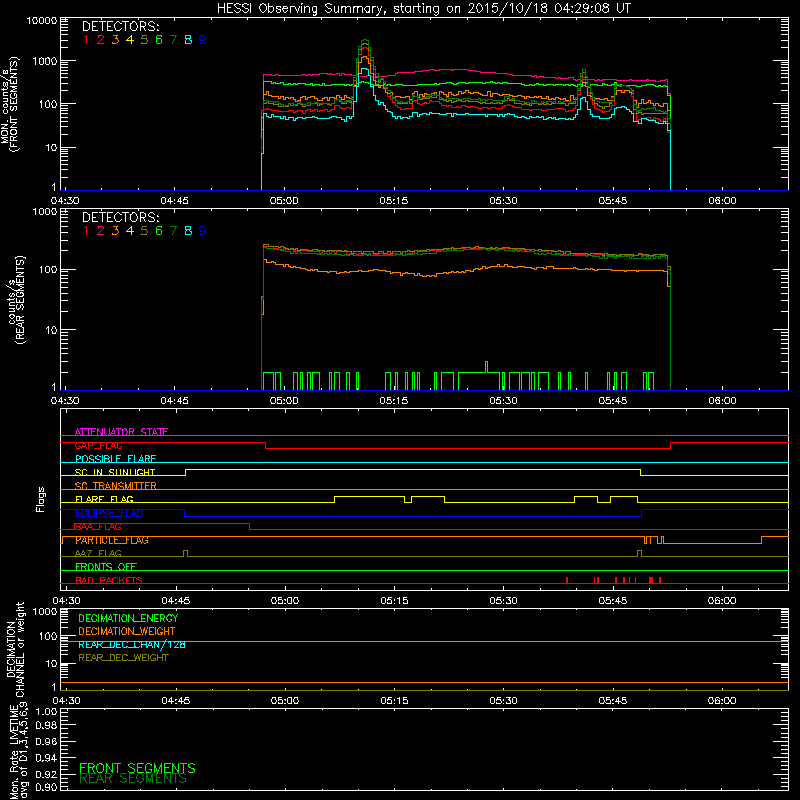The image size is (800, 800).
Task: Click the 05:45 time label under the Flags panel
Action: 612,601
